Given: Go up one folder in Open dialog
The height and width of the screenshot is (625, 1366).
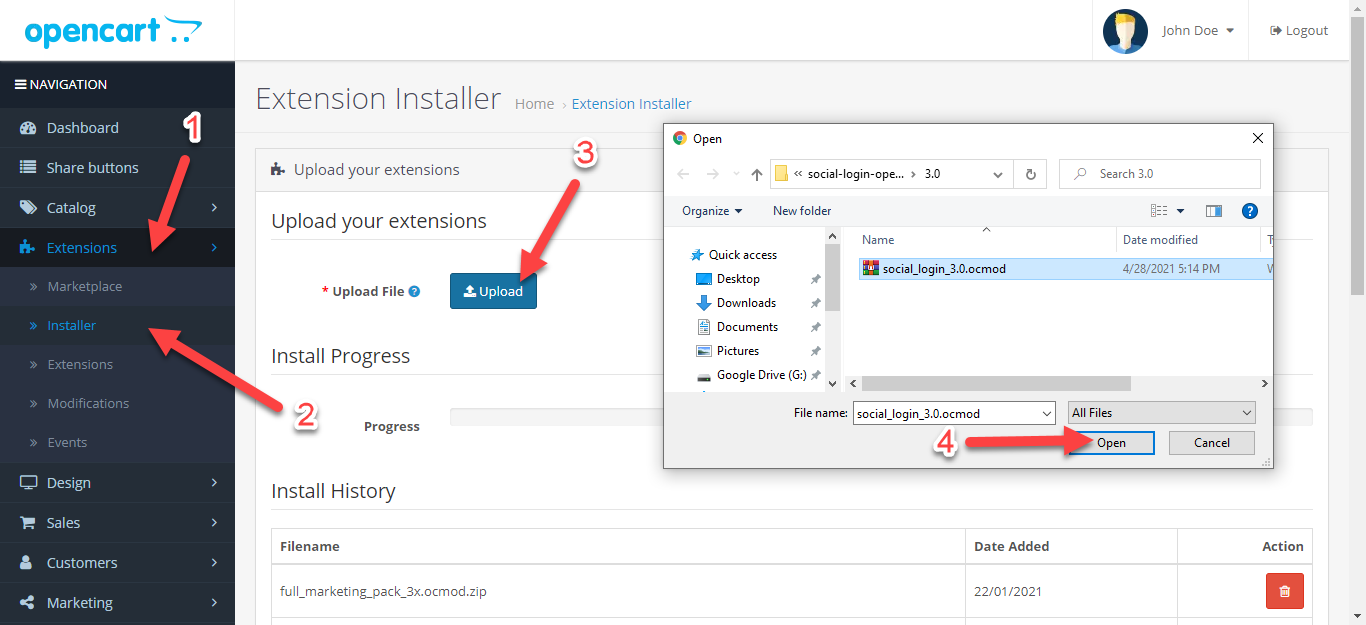Looking at the screenshot, I should pos(756,174).
